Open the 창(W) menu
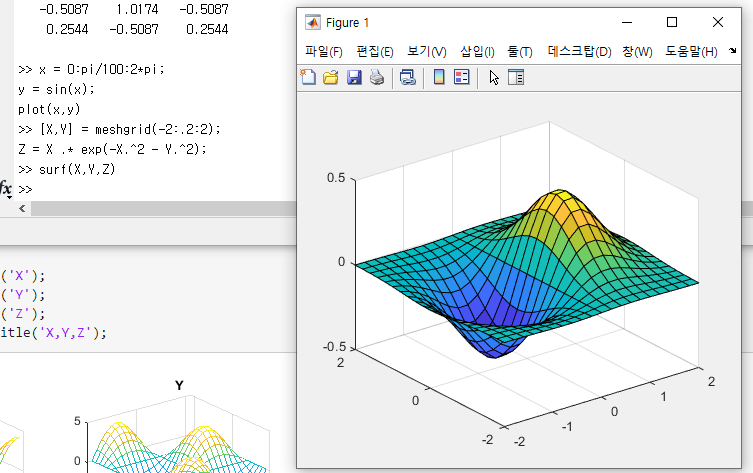The image size is (753, 473). (x=637, y=52)
